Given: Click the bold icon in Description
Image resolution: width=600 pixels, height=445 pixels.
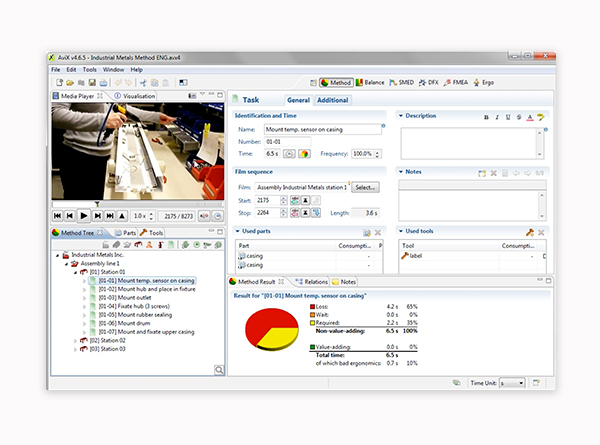Looking at the screenshot, I should click(486, 116).
